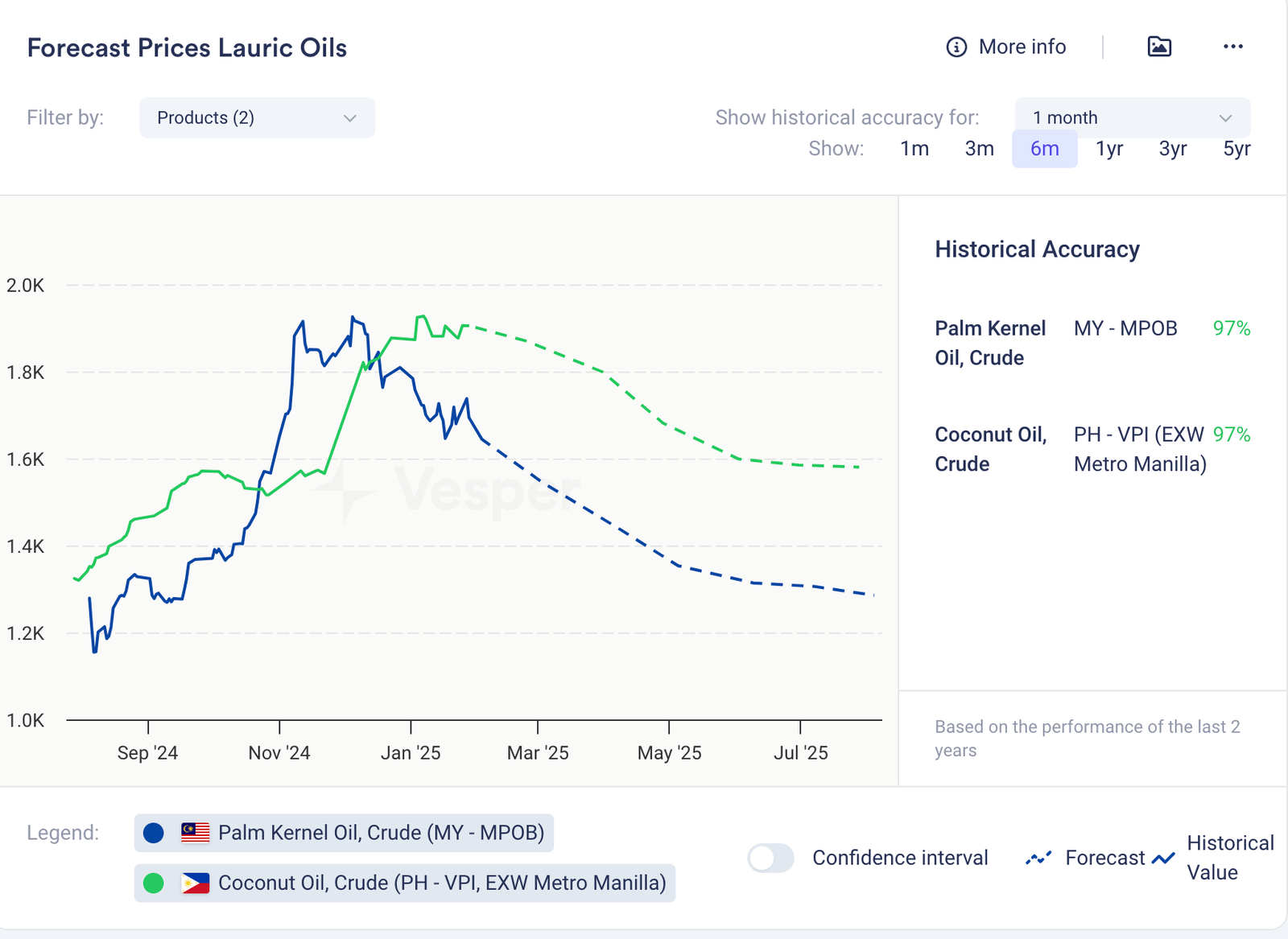Toggle Palm Kernel Oil legend series

[x=381, y=833]
